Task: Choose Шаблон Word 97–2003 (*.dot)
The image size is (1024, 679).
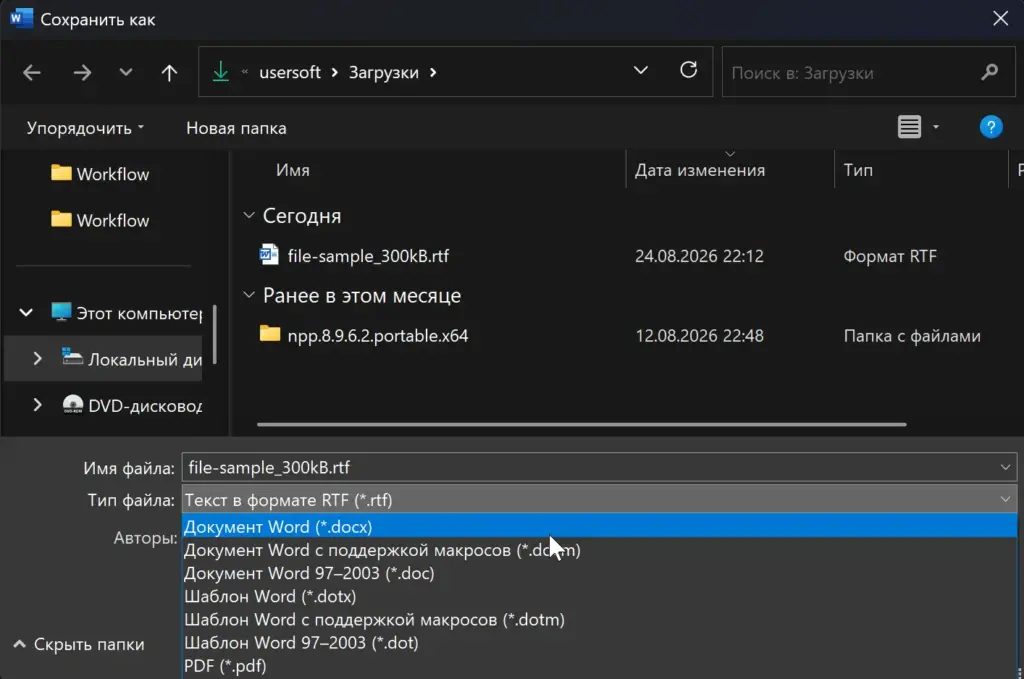Action: [x=599, y=643]
